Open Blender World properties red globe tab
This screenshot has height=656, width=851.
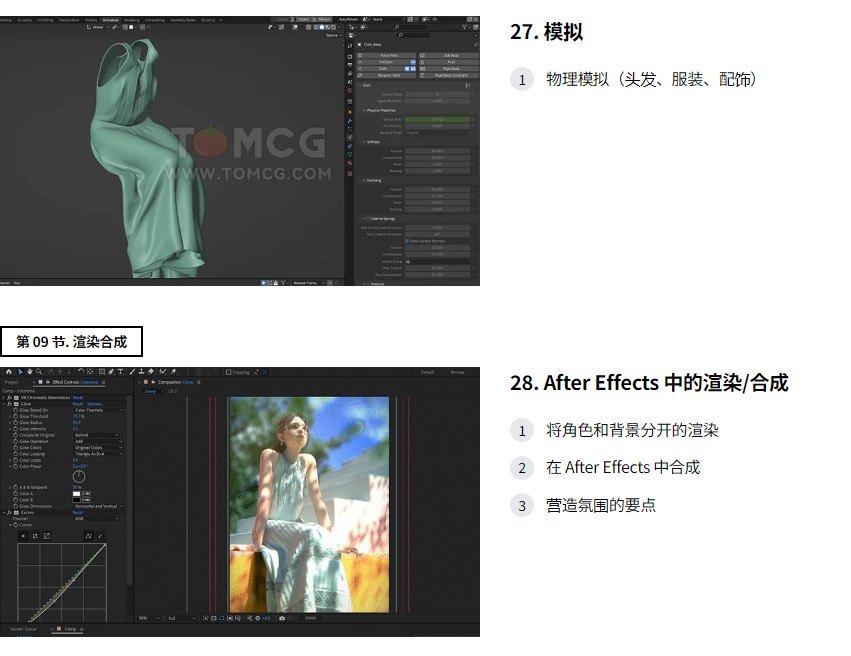pyautogui.click(x=350, y=90)
